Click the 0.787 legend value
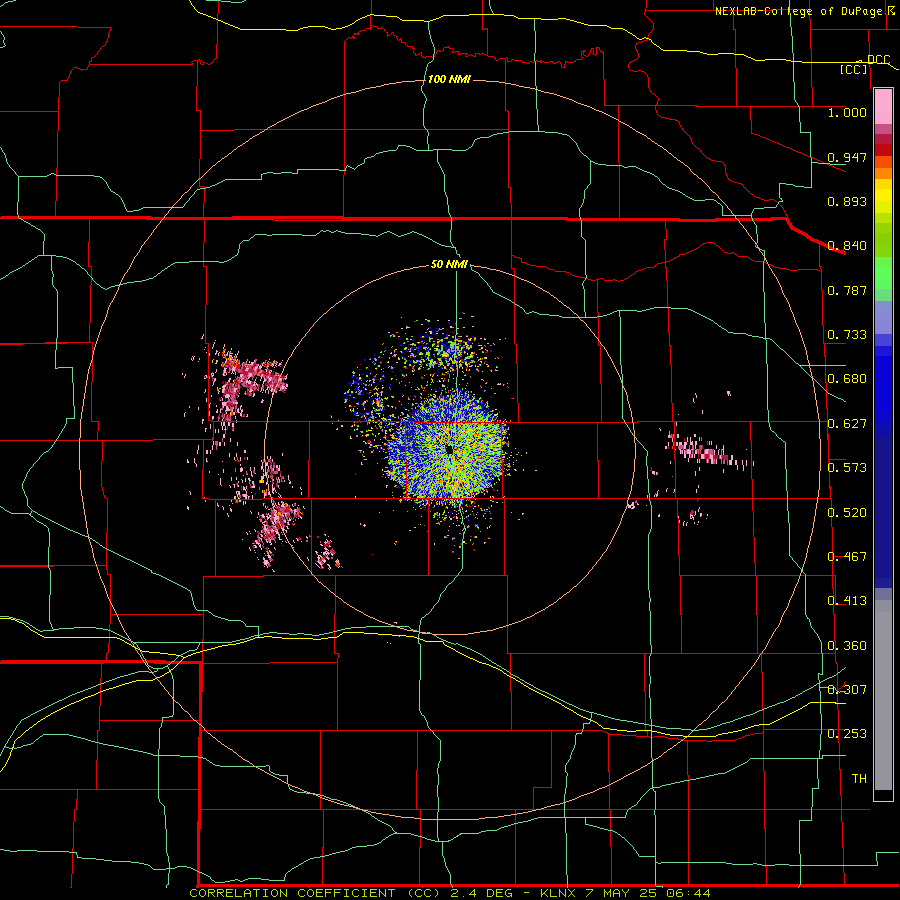 847,290
